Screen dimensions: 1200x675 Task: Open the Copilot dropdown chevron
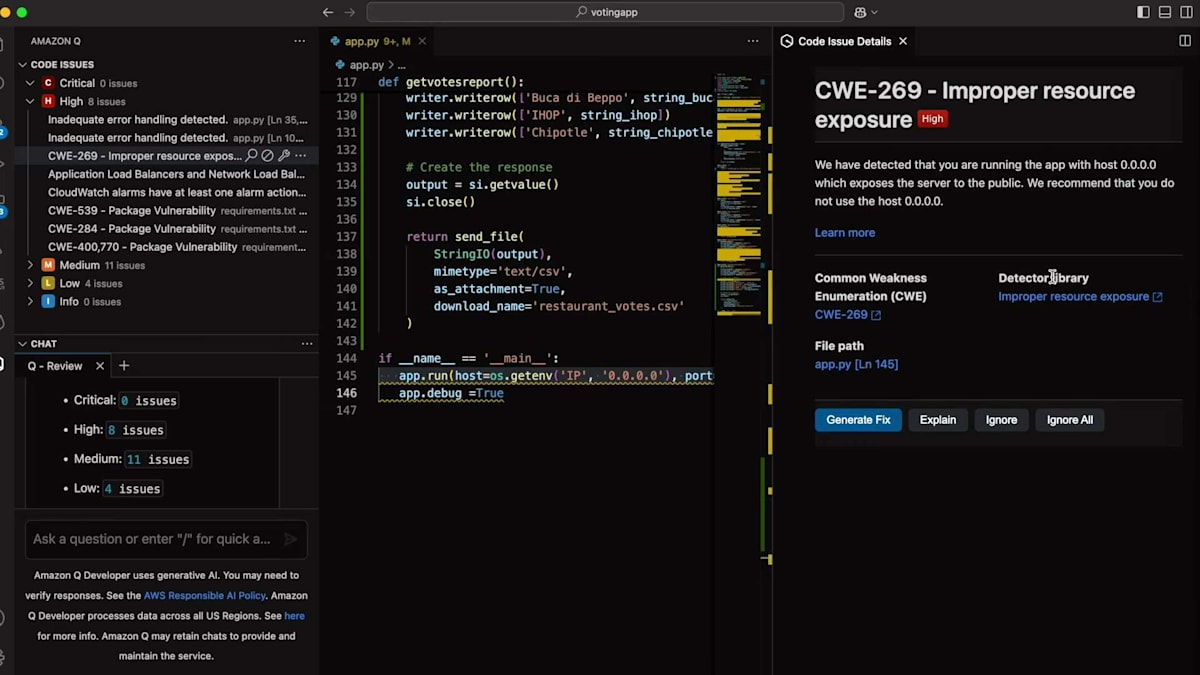(875, 12)
